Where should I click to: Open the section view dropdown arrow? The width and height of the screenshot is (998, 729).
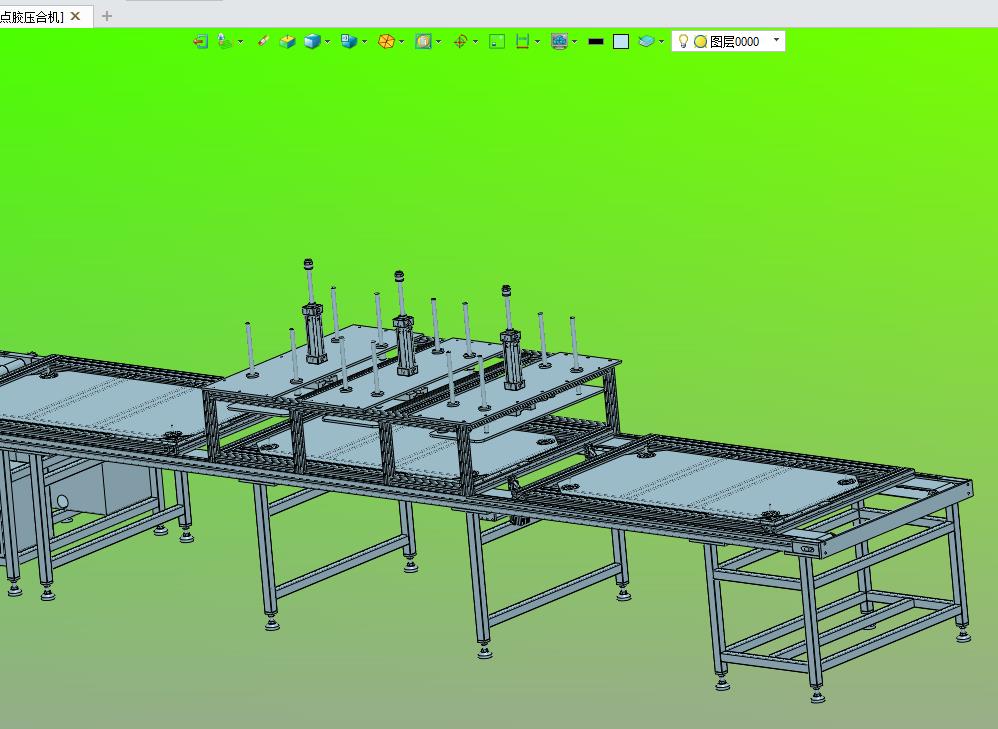coord(439,41)
